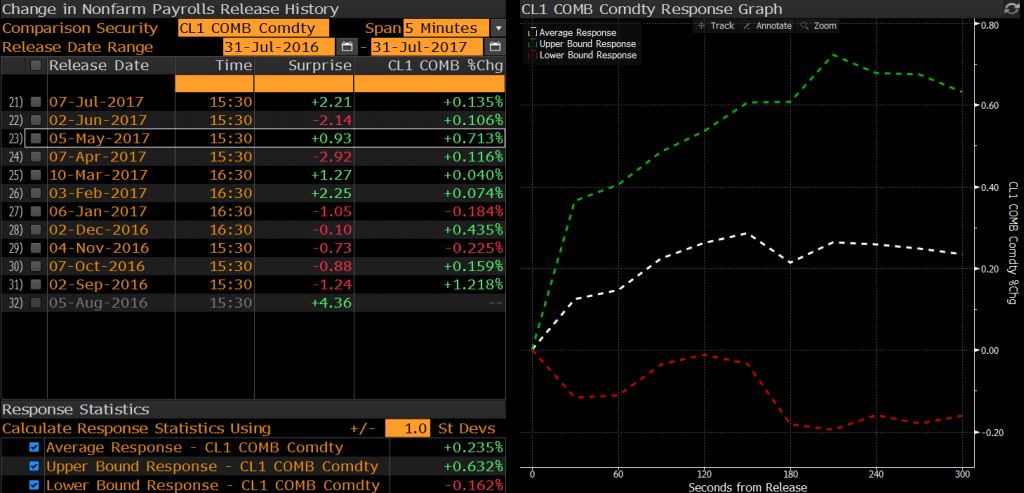Select the 05-Aug-2016 release date
This screenshot has width=1024, height=493.
pos(98,303)
